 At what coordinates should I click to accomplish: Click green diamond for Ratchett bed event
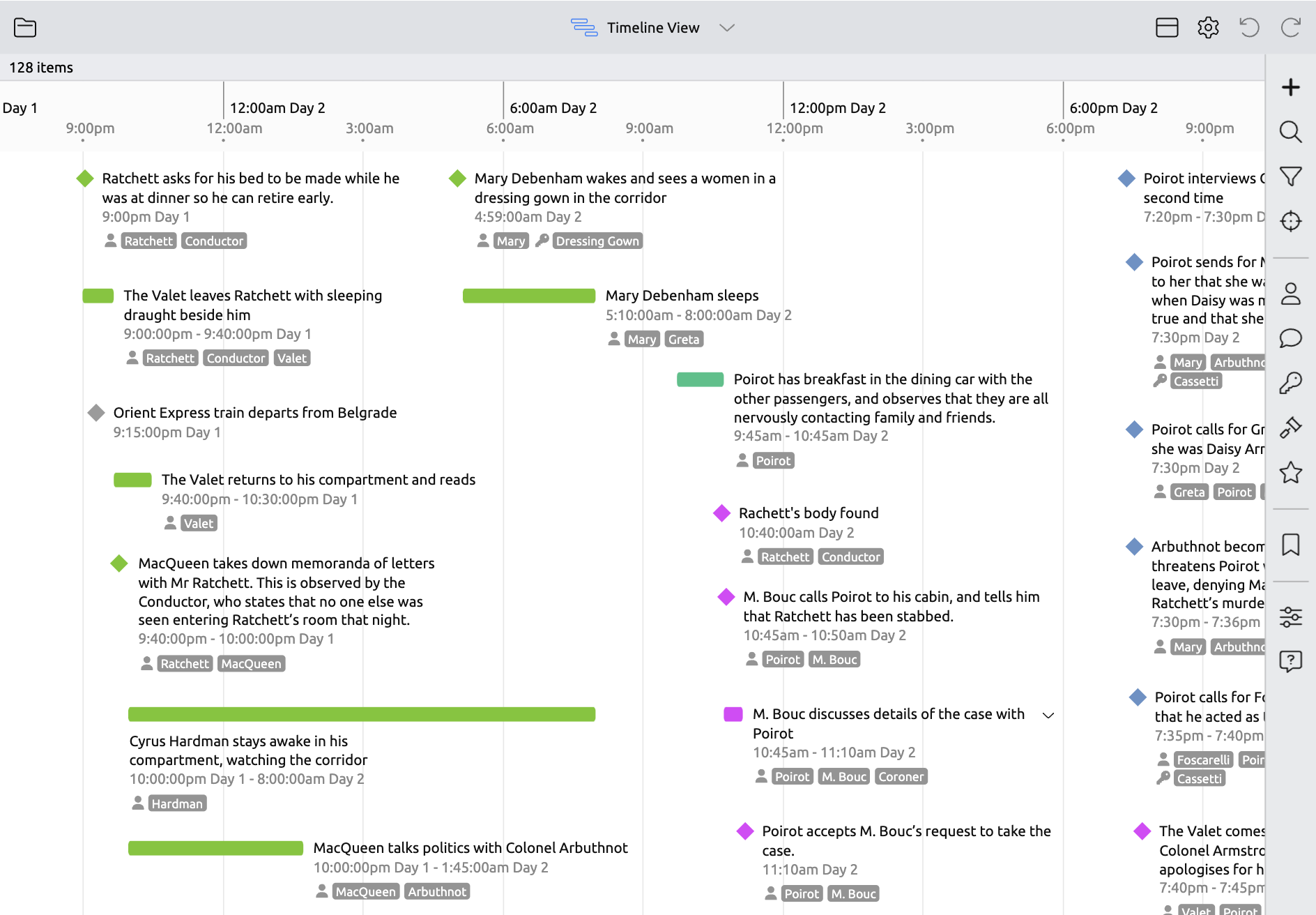pos(85,179)
